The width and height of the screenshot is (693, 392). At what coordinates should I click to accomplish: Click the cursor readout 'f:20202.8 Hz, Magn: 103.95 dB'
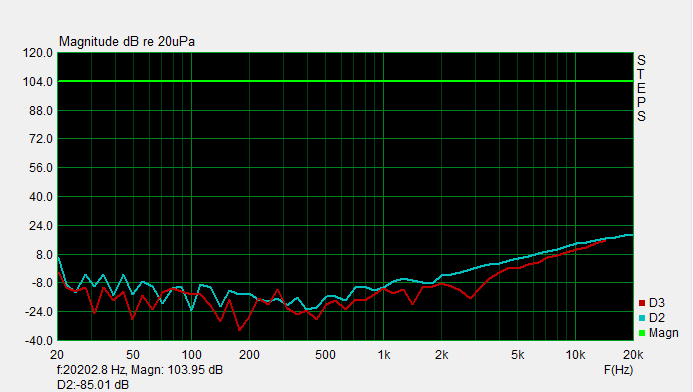click(140, 370)
